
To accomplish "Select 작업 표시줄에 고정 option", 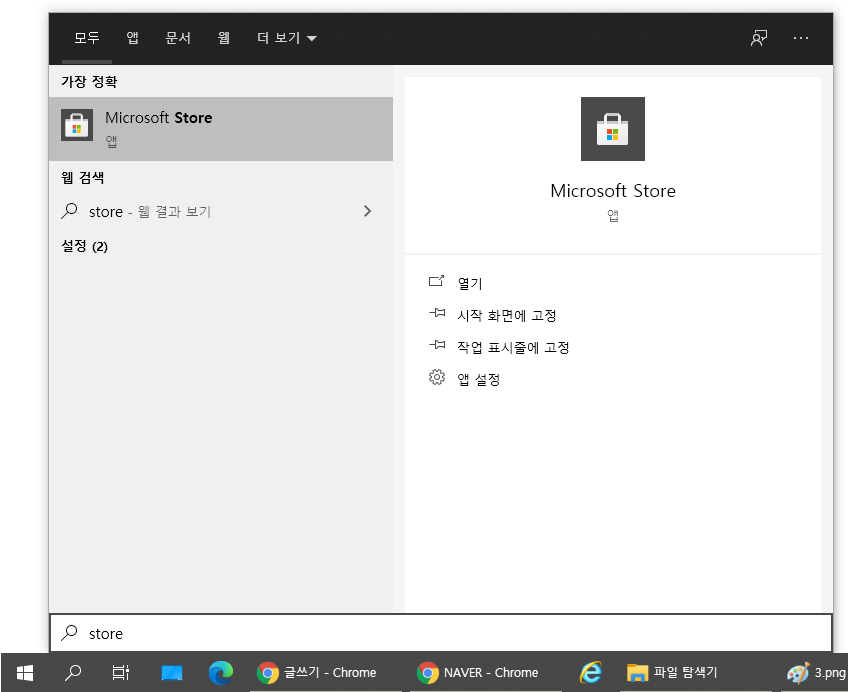I will (x=513, y=347).
